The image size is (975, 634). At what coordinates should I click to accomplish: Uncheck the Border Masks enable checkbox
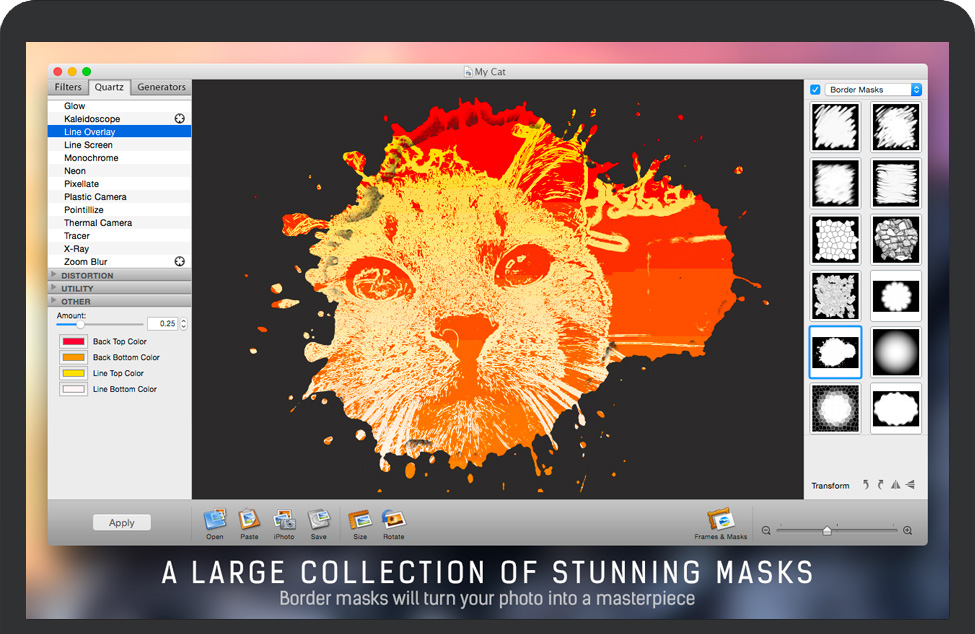point(815,90)
